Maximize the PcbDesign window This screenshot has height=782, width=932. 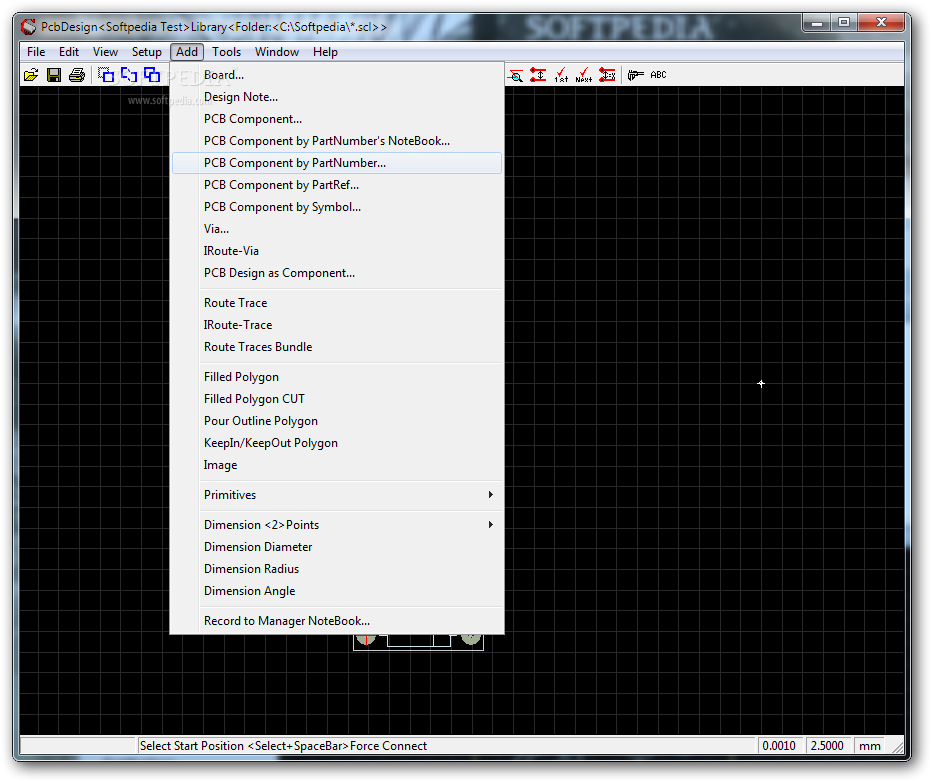pyautogui.click(x=844, y=23)
